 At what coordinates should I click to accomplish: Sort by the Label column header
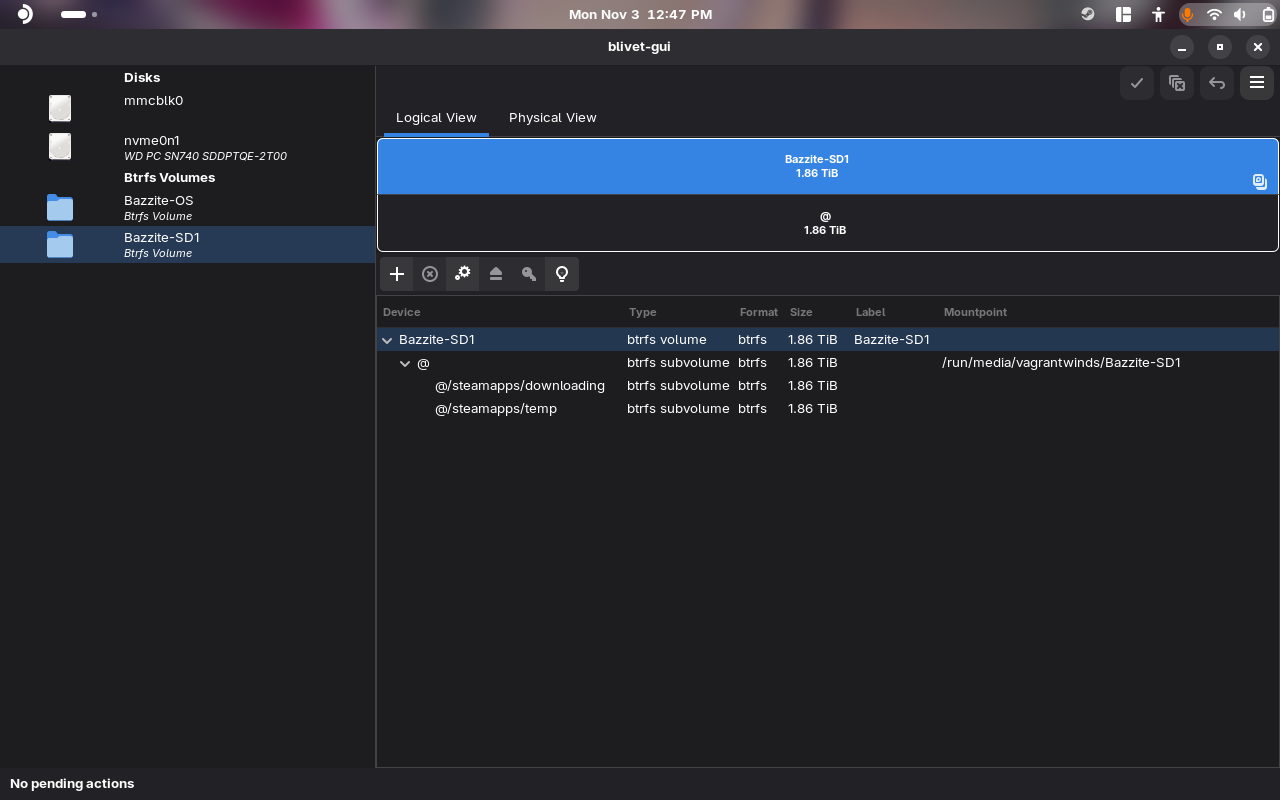coord(870,312)
